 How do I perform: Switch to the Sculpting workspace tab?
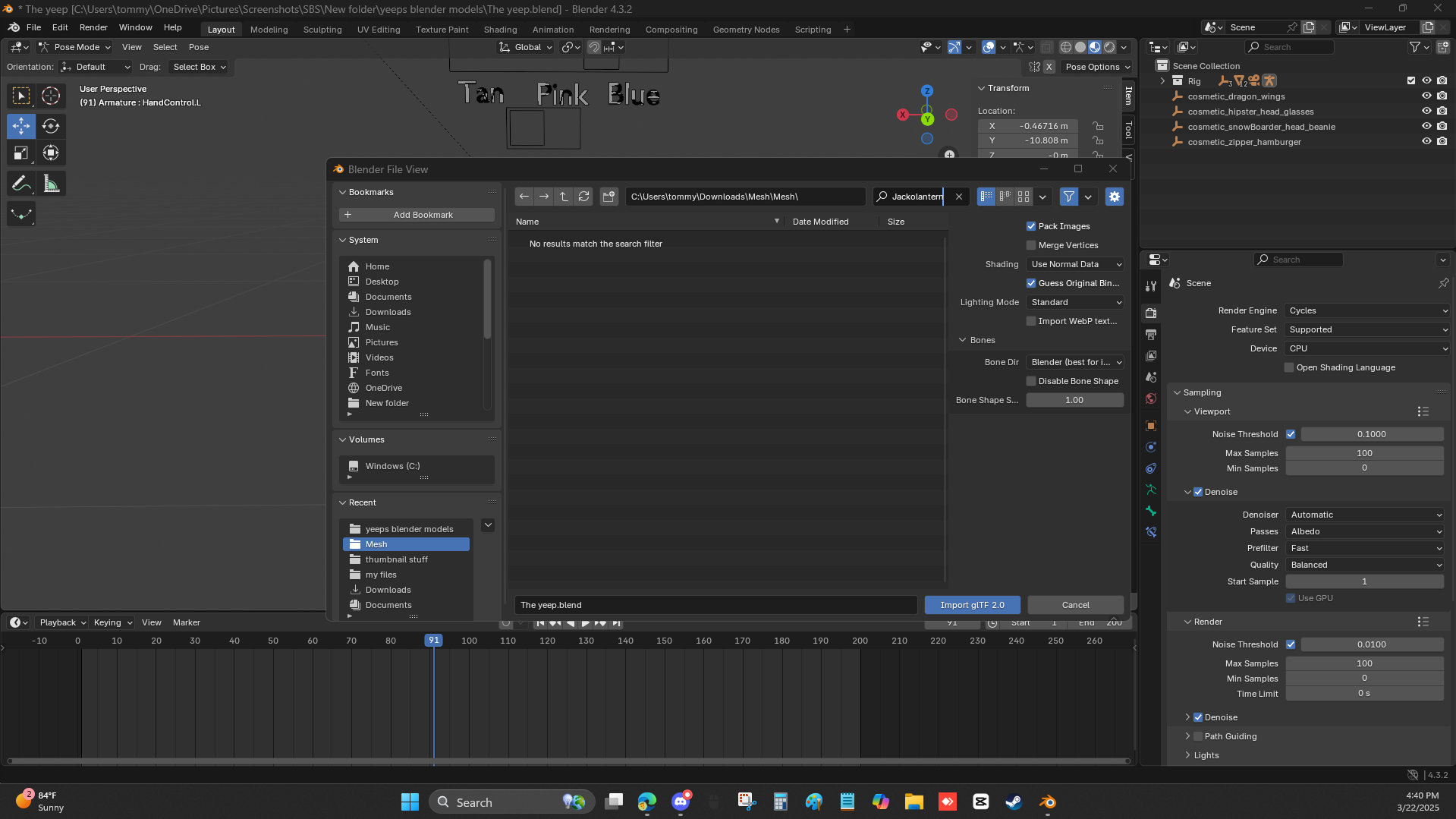(x=322, y=30)
